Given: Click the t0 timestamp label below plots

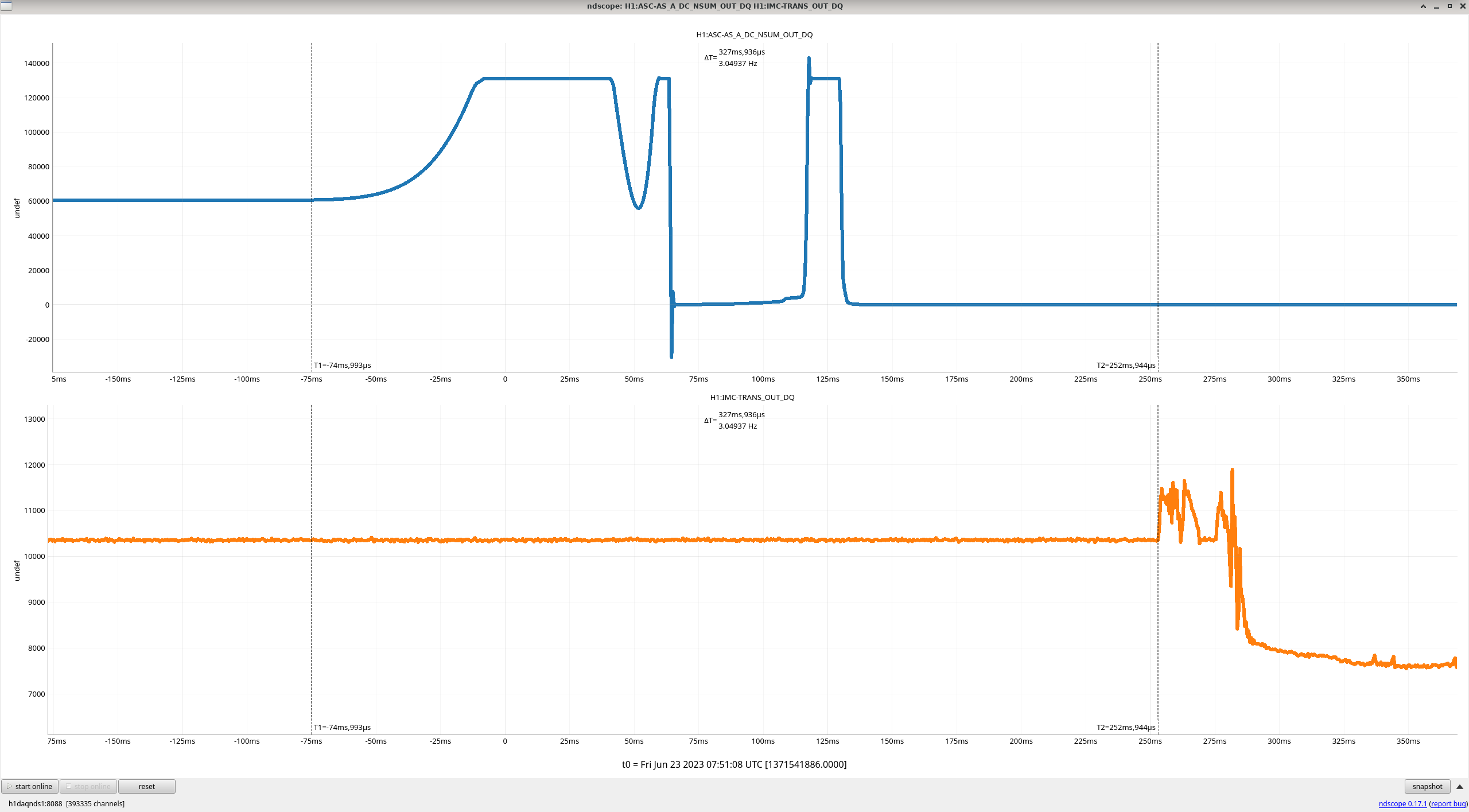Looking at the screenshot, I should point(734,764).
